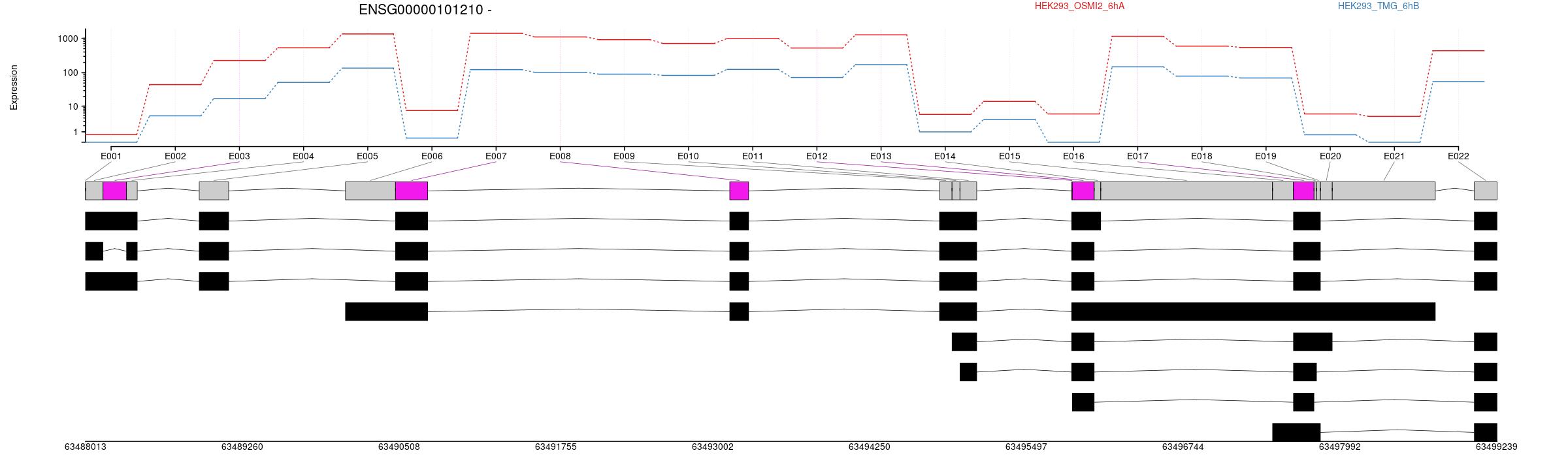Image resolution: width=1568 pixels, height=457 pixels.
Task: Click genomic coordinate 63490508
Action: [399, 447]
